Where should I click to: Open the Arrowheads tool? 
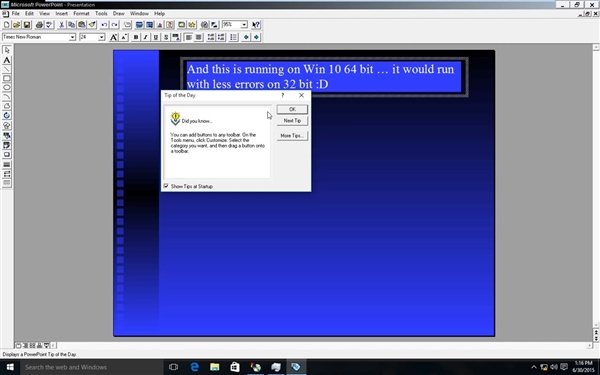[x=7, y=174]
